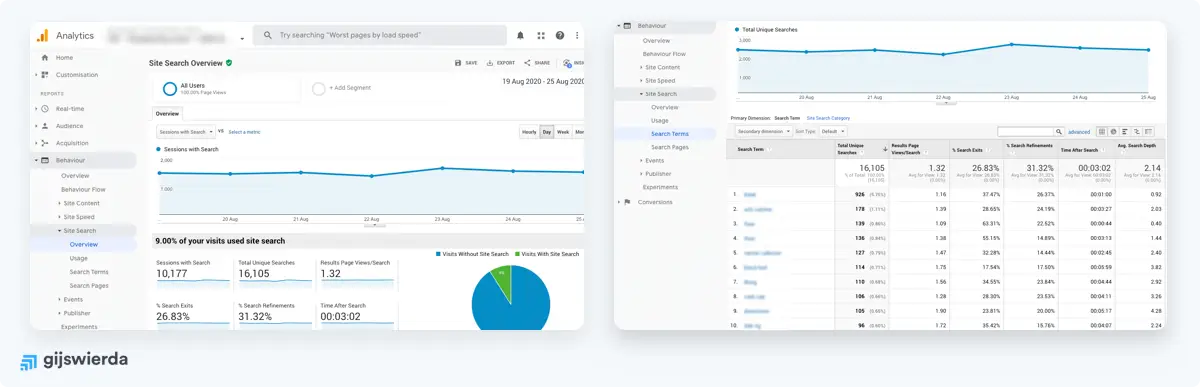This screenshot has width=1200, height=387.
Task: Open the notifications bell icon
Action: 520,35
